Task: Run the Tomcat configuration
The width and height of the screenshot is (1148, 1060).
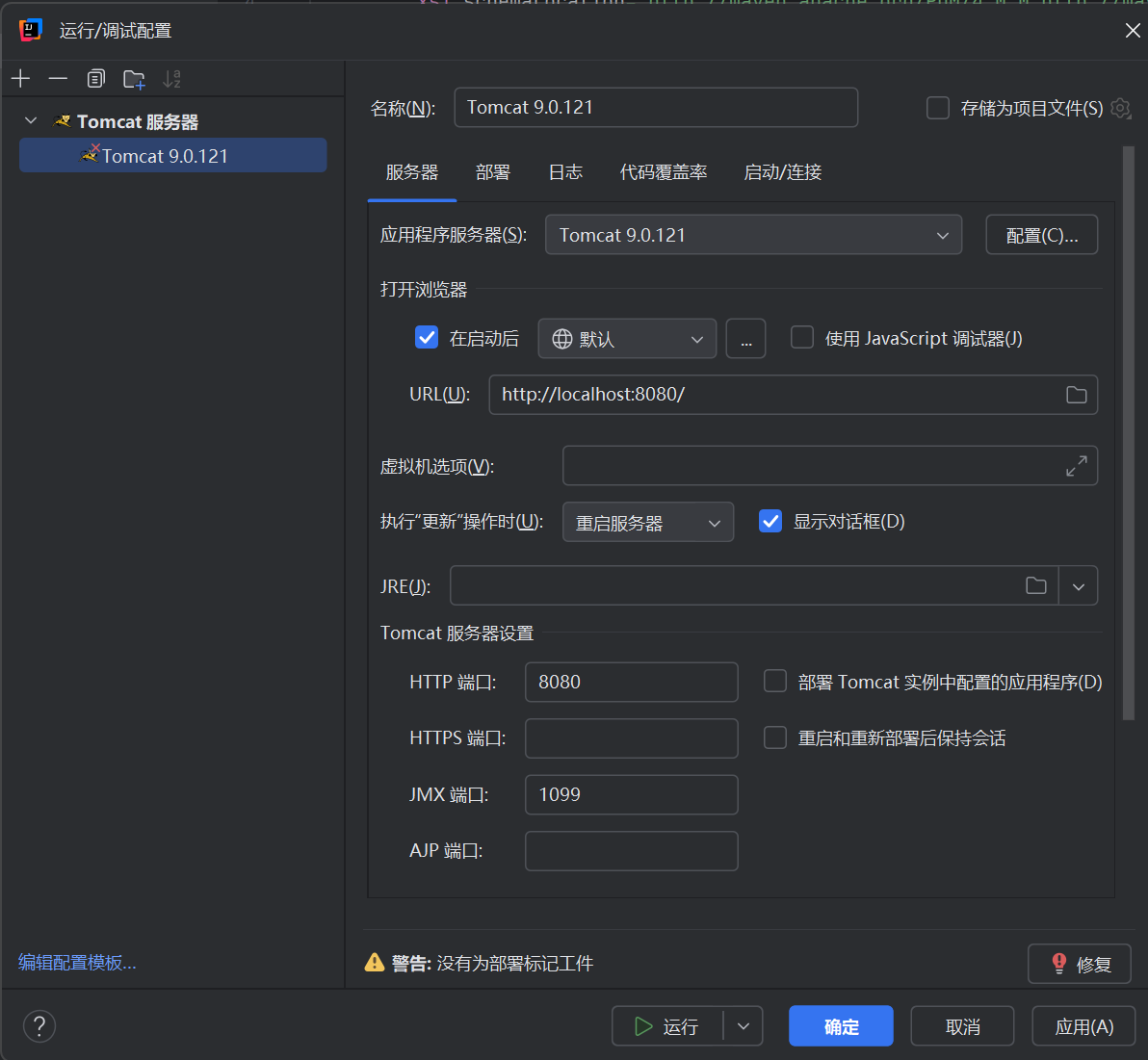Action: (x=667, y=1025)
